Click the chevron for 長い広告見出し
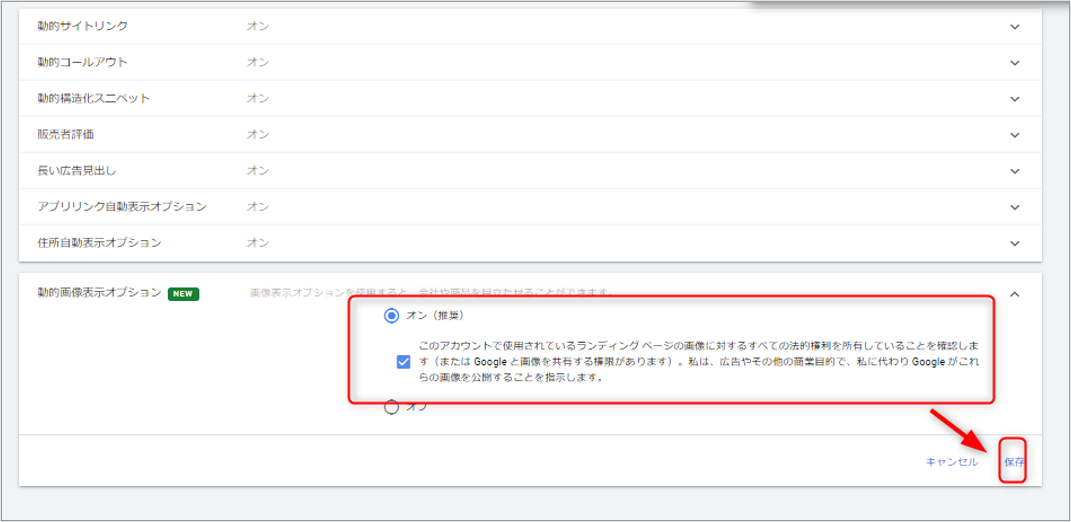1071x522 pixels. 1014,170
